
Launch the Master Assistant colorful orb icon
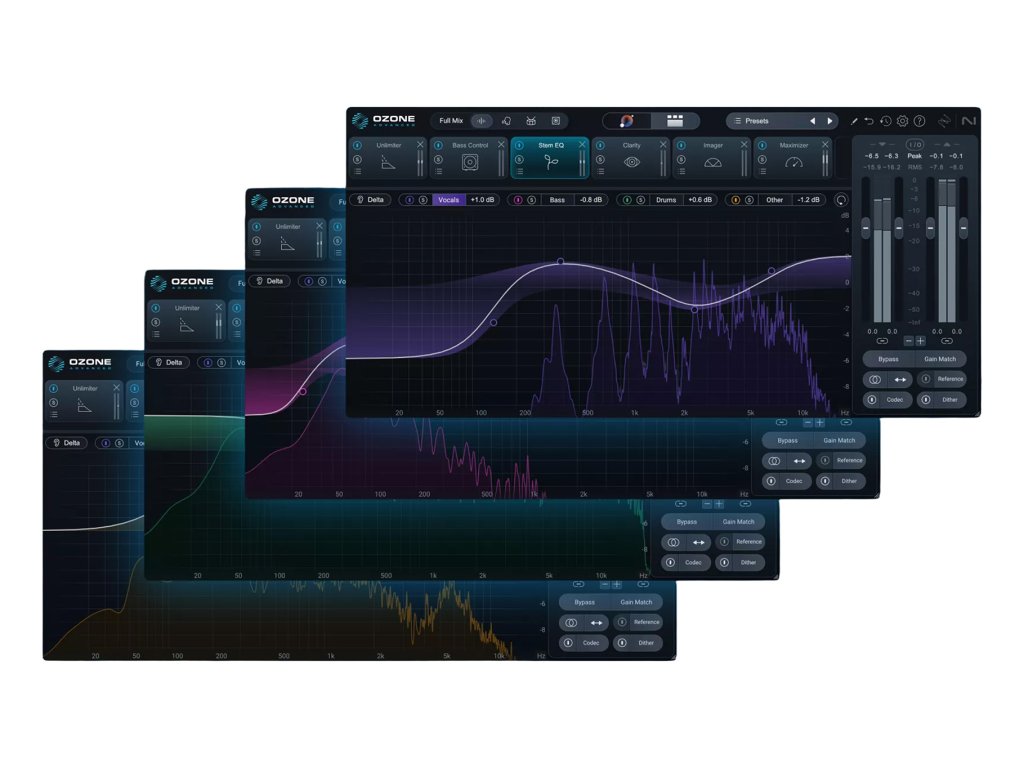pyautogui.click(x=626, y=121)
